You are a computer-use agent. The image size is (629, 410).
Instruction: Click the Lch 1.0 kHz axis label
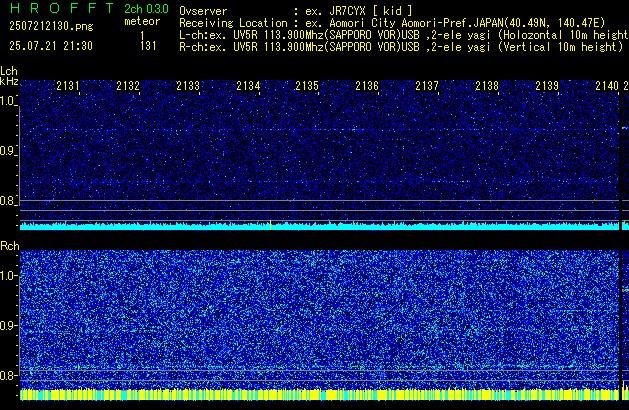pyautogui.click(x=8, y=101)
